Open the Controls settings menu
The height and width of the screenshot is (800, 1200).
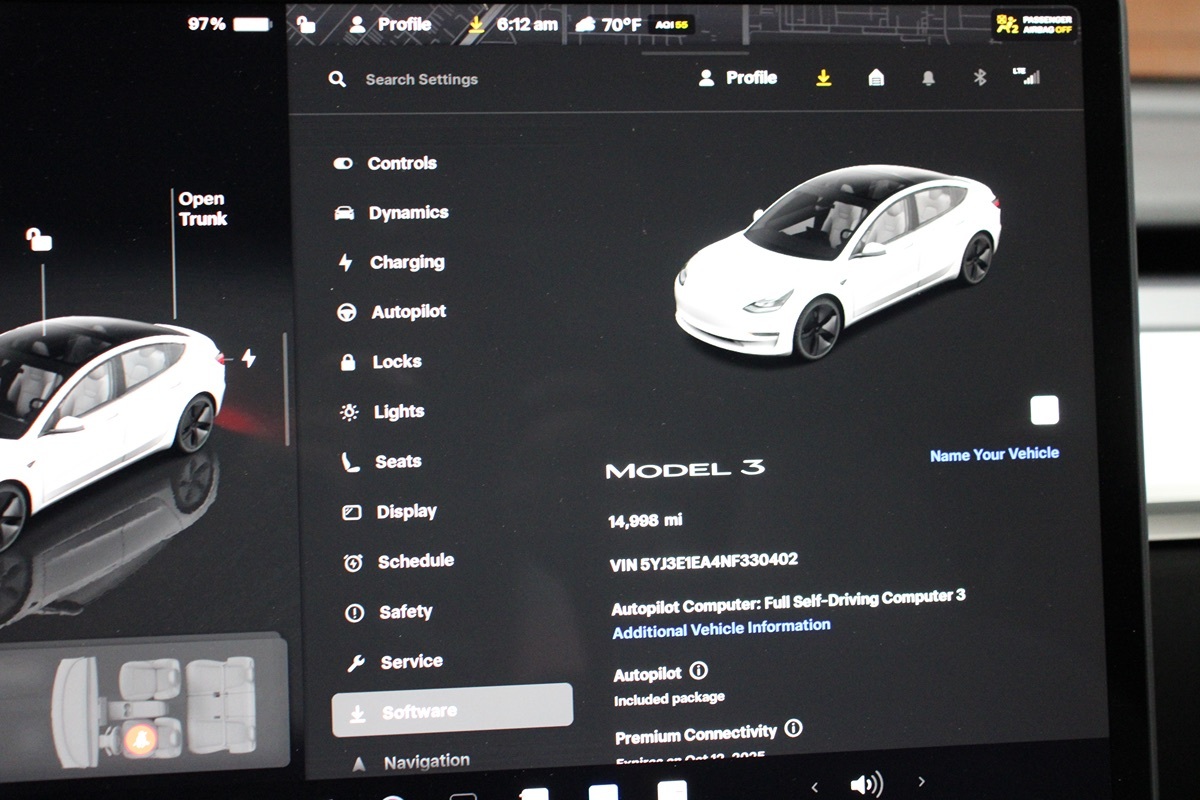pos(401,163)
